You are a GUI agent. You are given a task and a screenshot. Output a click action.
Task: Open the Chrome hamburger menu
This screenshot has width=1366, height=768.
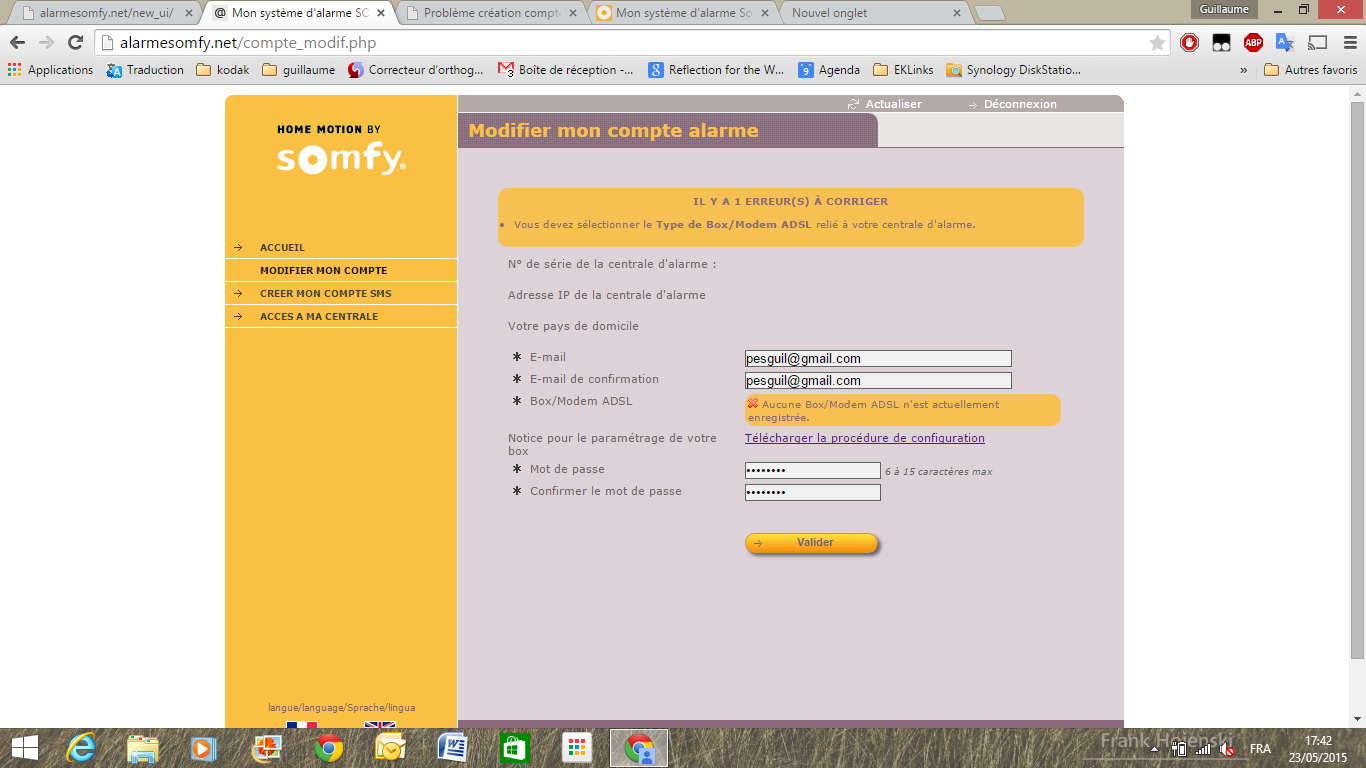(1349, 42)
